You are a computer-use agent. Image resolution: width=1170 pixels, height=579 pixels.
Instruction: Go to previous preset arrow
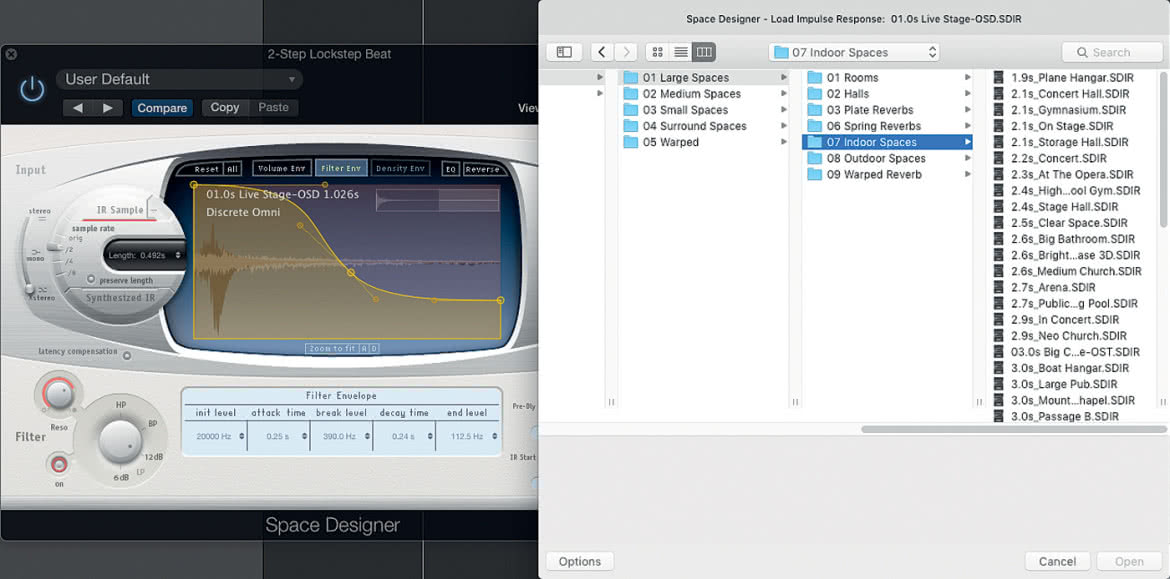tap(78, 108)
